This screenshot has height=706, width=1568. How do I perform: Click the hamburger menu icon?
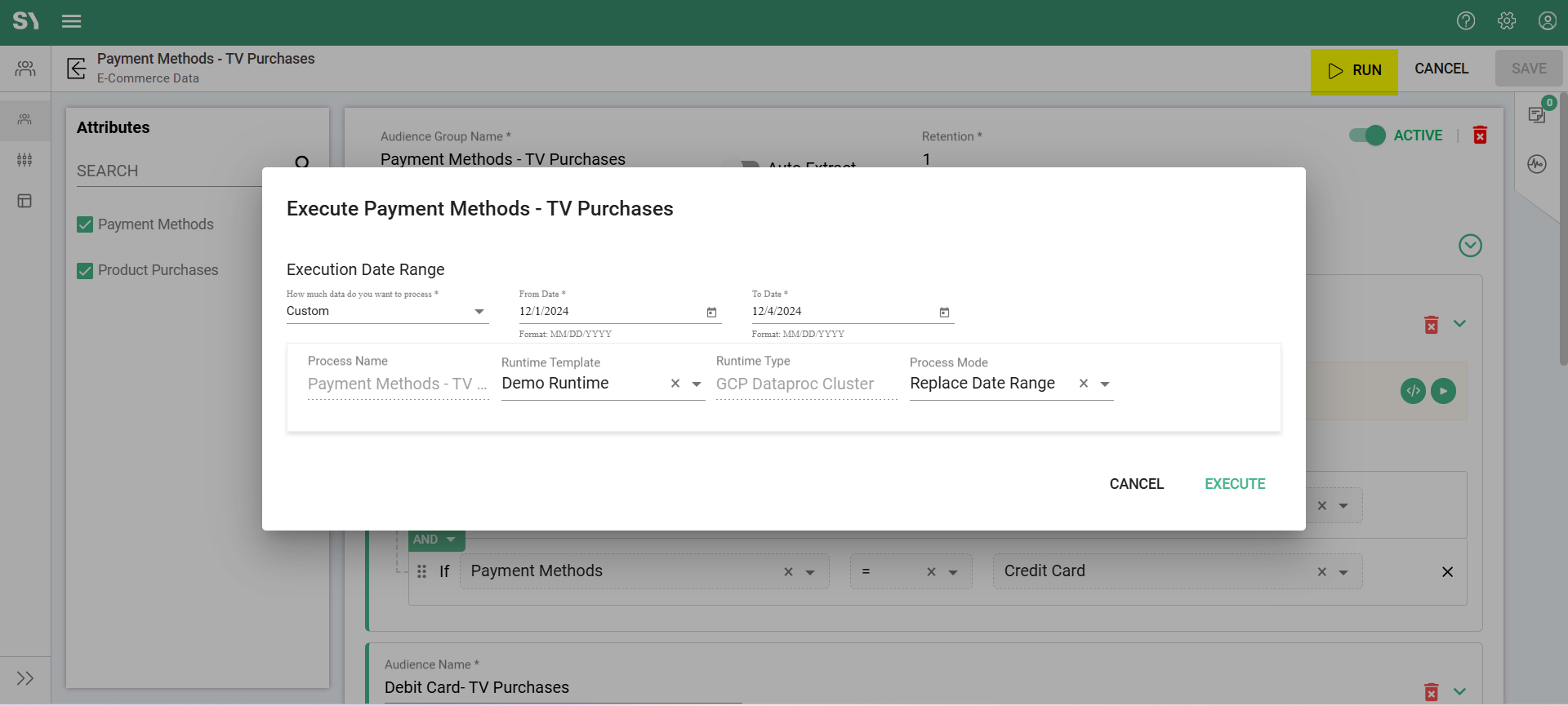point(72,21)
